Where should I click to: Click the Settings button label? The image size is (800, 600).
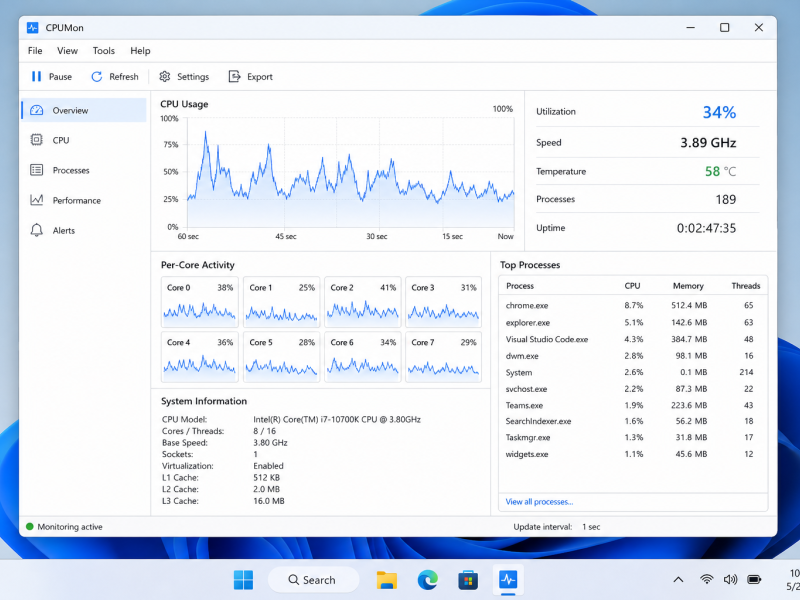click(x=193, y=77)
